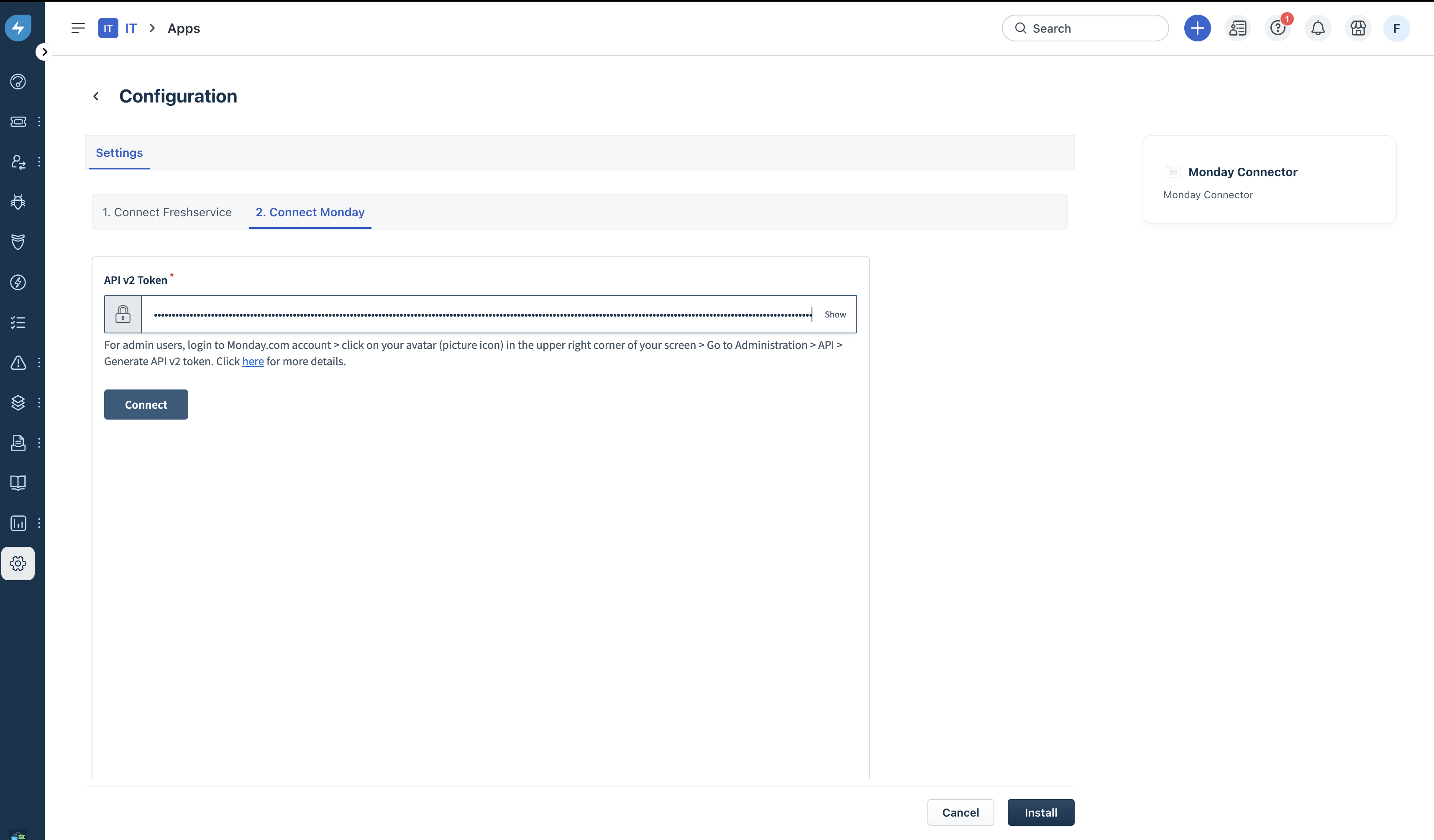
Task: Select the Settings tab
Action: 119,153
